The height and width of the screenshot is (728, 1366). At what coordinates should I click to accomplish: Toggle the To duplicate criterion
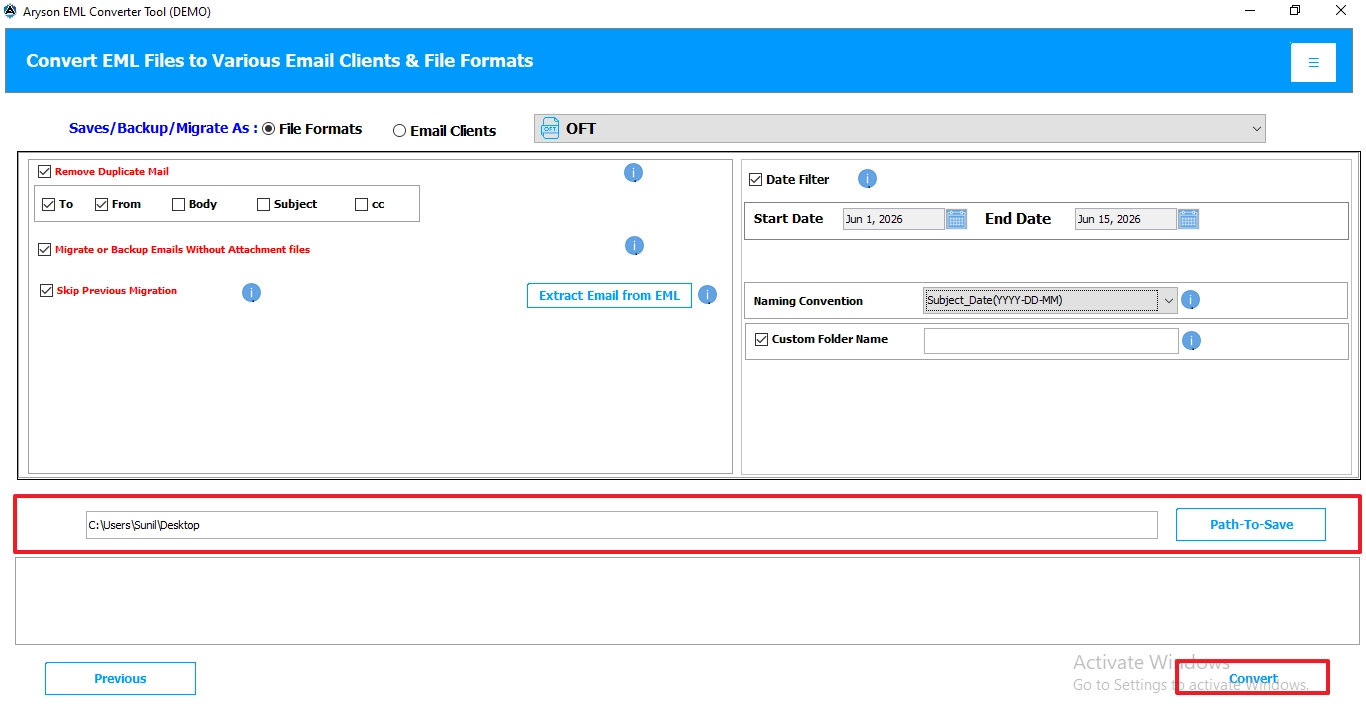[49, 204]
